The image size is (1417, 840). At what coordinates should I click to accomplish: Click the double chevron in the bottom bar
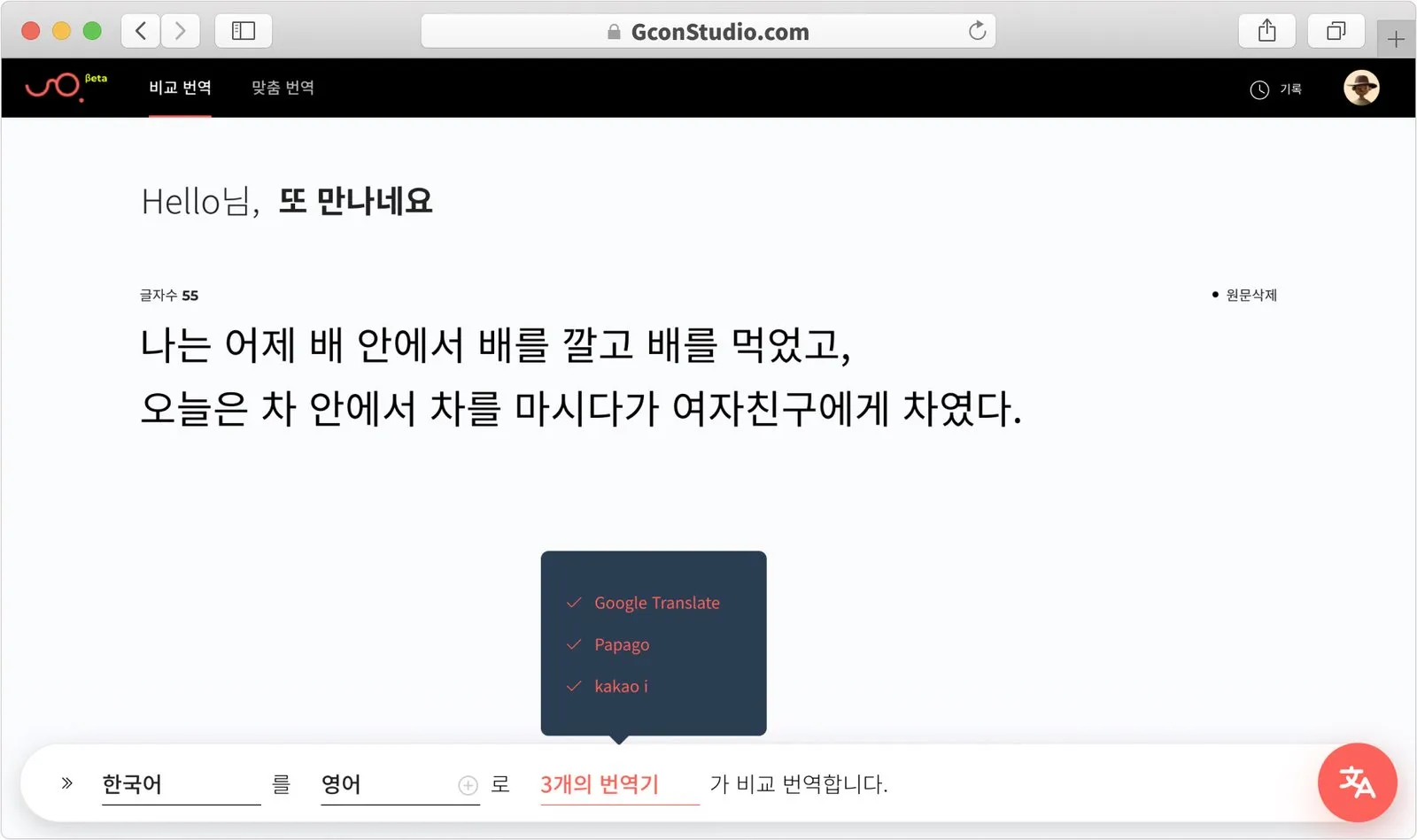click(66, 783)
